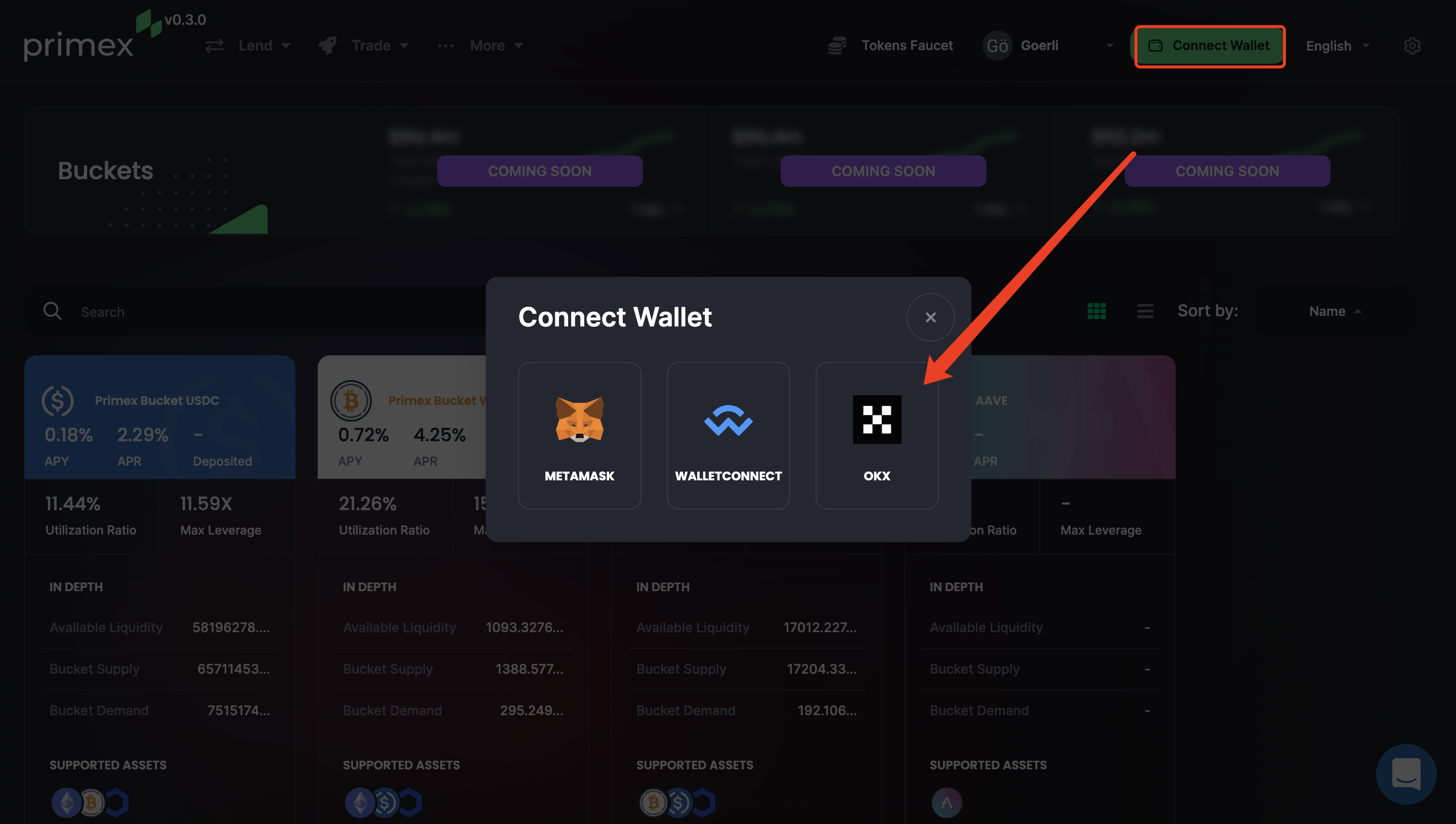1456x824 pixels.
Task: Open the Primex Bucket USDC card
Action: coord(157,401)
